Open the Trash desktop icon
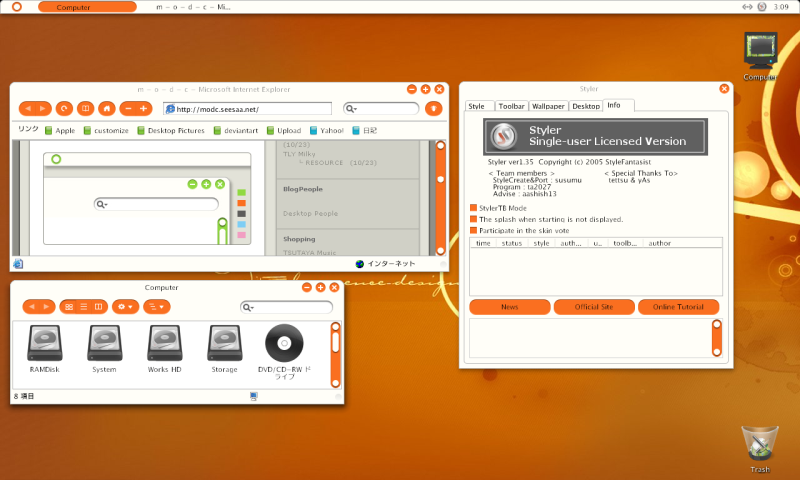Image resolution: width=800 pixels, height=480 pixels. tap(760, 449)
